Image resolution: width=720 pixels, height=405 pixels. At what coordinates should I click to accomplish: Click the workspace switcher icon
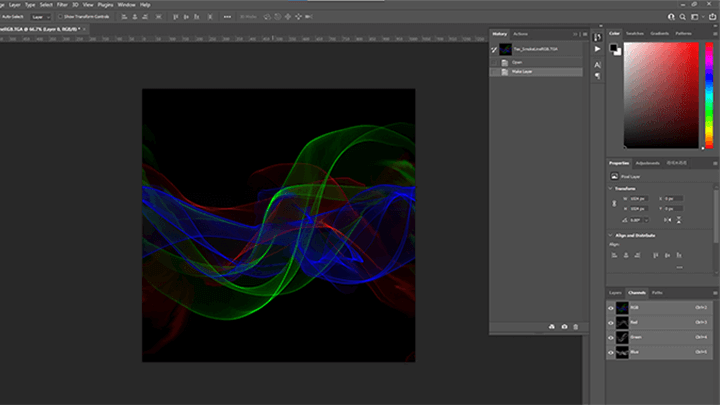pyautogui.click(x=695, y=17)
